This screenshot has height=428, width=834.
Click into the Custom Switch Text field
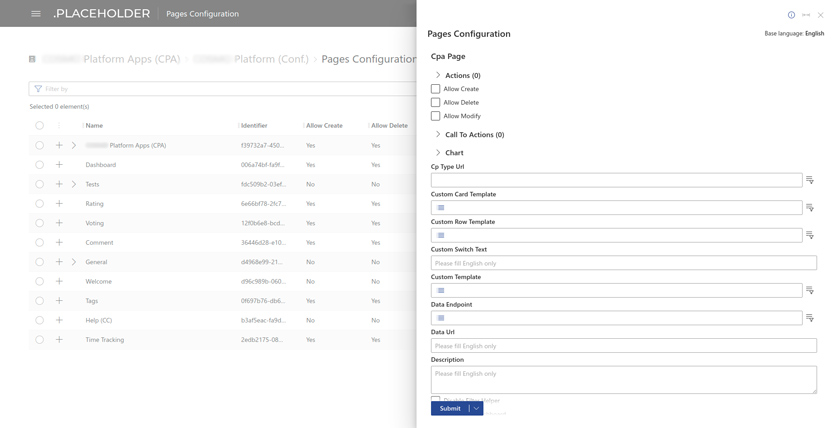click(623, 263)
